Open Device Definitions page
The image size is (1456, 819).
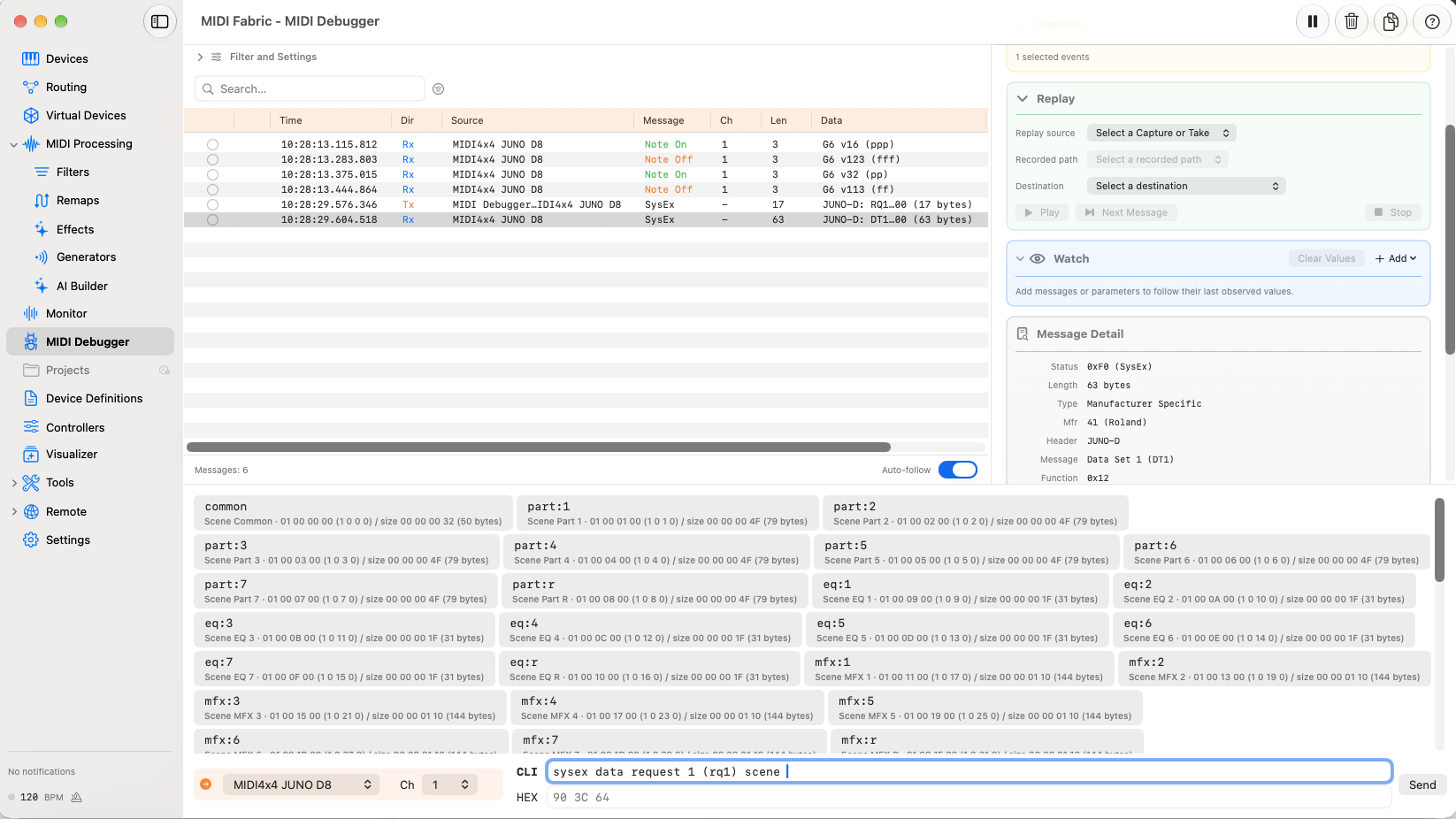[x=94, y=398]
